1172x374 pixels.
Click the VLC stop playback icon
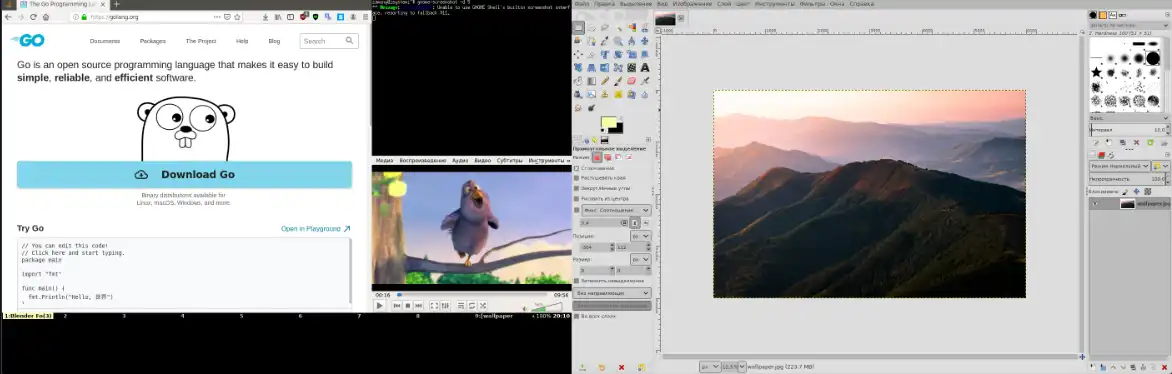(407, 305)
